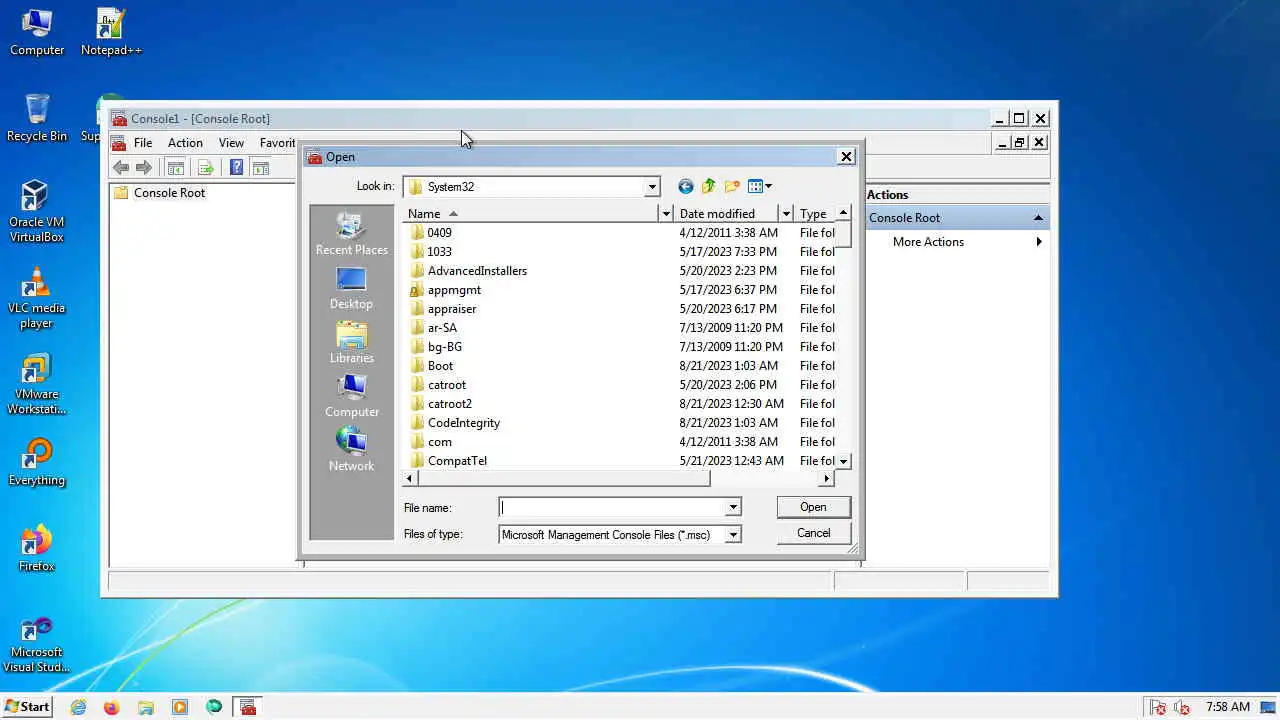Select Everything search desktop icon

(x=37, y=462)
